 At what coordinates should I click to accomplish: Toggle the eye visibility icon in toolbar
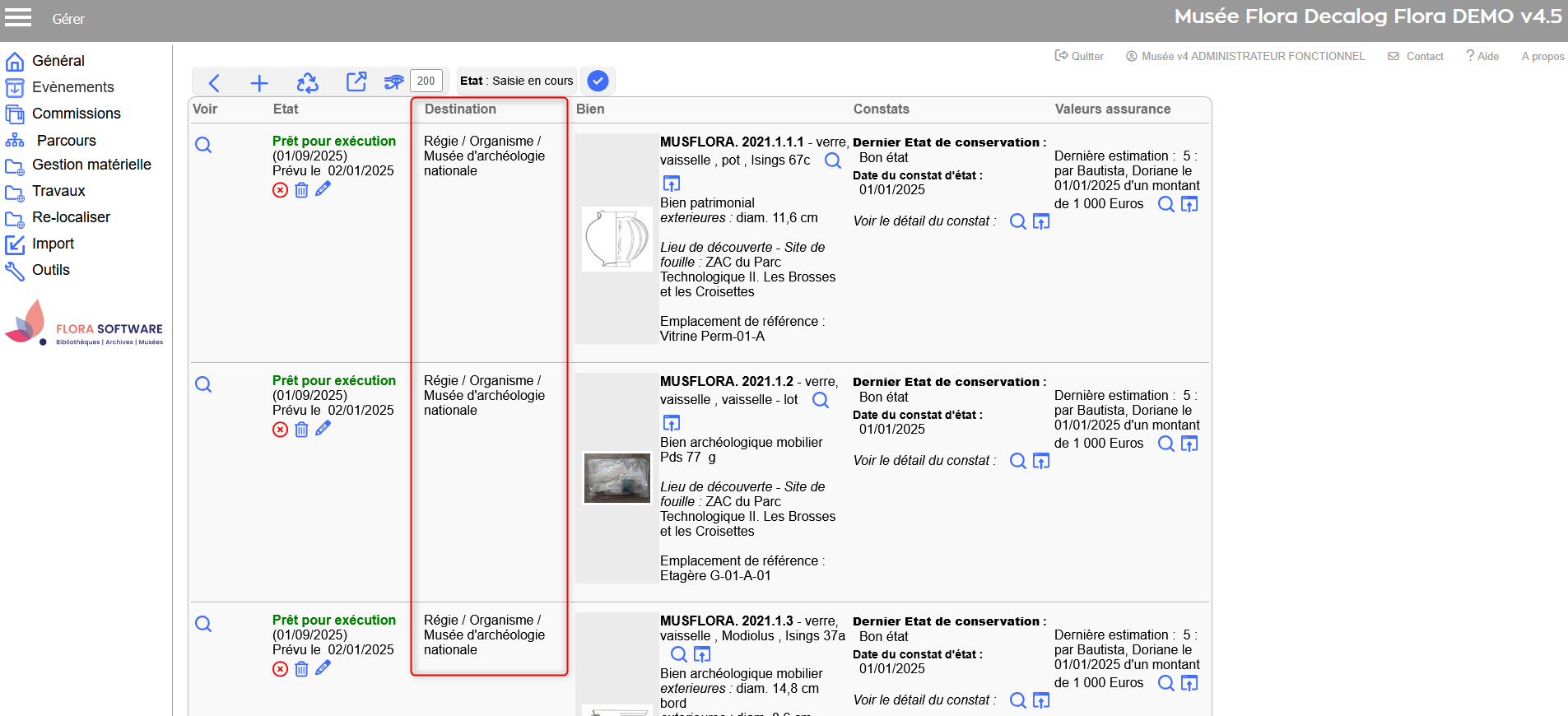393,81
